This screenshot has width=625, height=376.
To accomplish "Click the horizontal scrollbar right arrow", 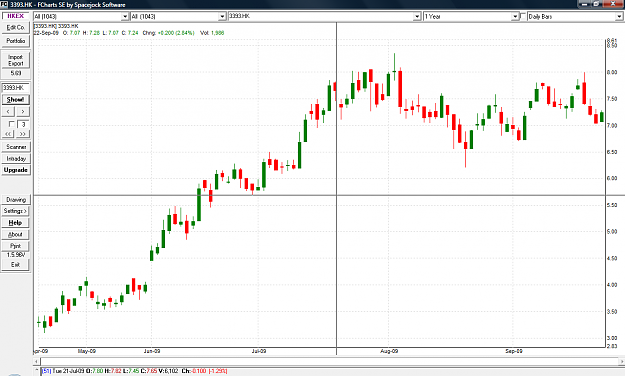I will click(621, 361).
